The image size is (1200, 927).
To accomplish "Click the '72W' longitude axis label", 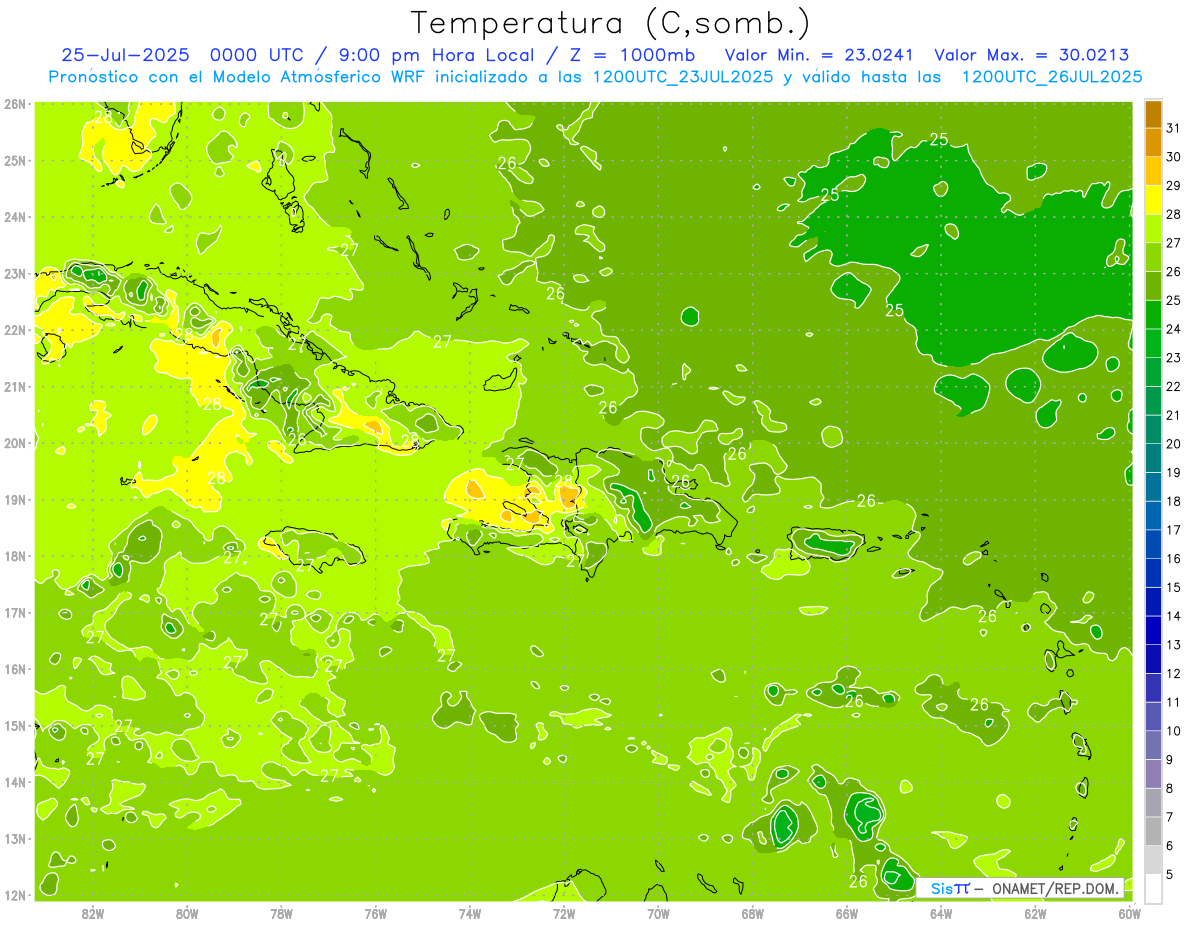I will [x=564, y=913].
